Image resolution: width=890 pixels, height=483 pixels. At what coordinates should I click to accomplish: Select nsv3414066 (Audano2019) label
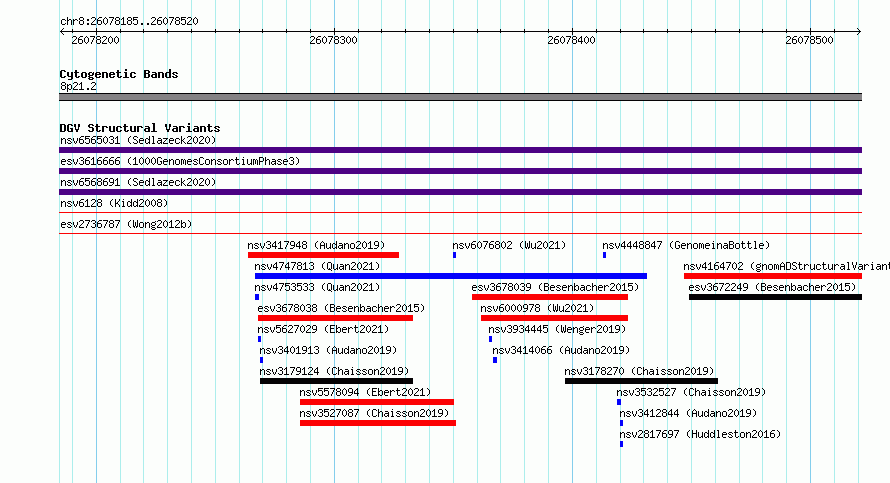point(561,350)
